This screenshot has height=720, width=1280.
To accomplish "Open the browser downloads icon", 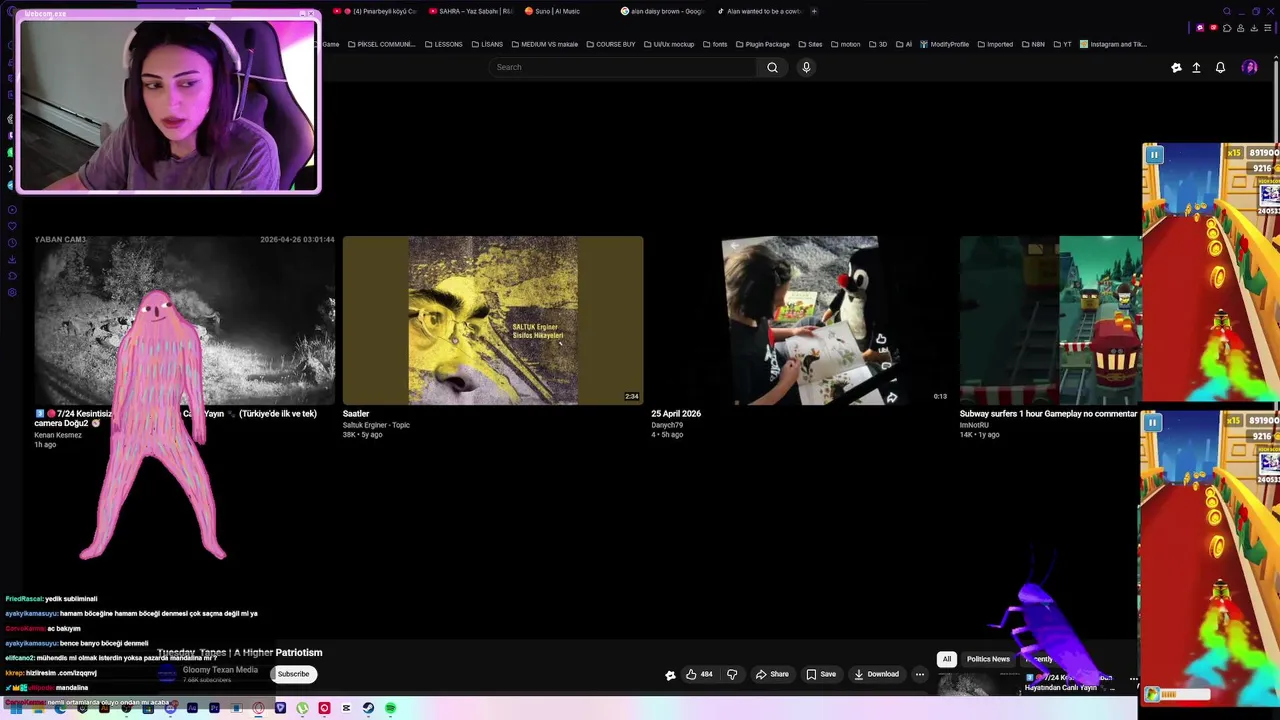I will [x=1254, y=27].
